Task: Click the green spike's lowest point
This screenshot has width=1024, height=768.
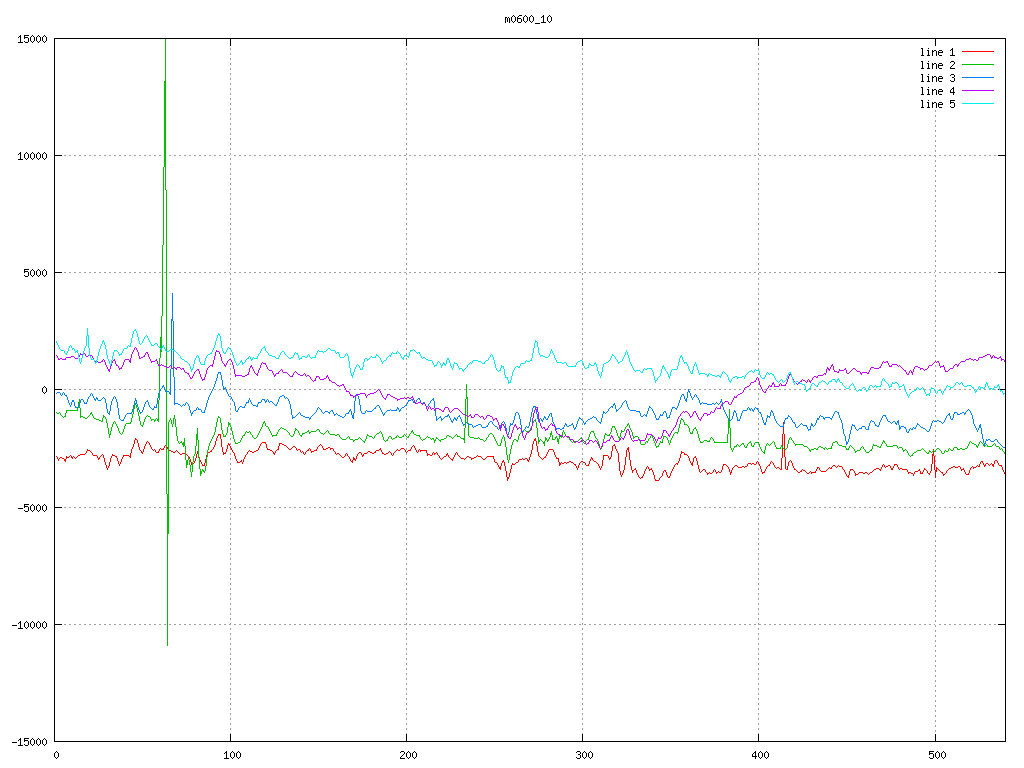Action: point(167,645)
